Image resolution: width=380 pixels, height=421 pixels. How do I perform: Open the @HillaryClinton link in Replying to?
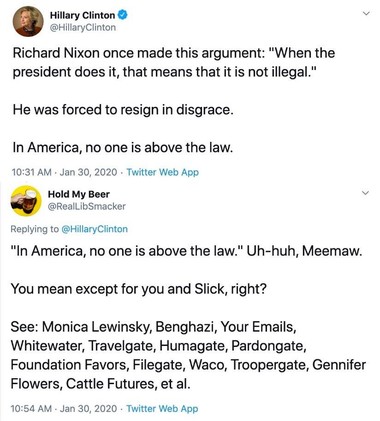pos(94,229)
